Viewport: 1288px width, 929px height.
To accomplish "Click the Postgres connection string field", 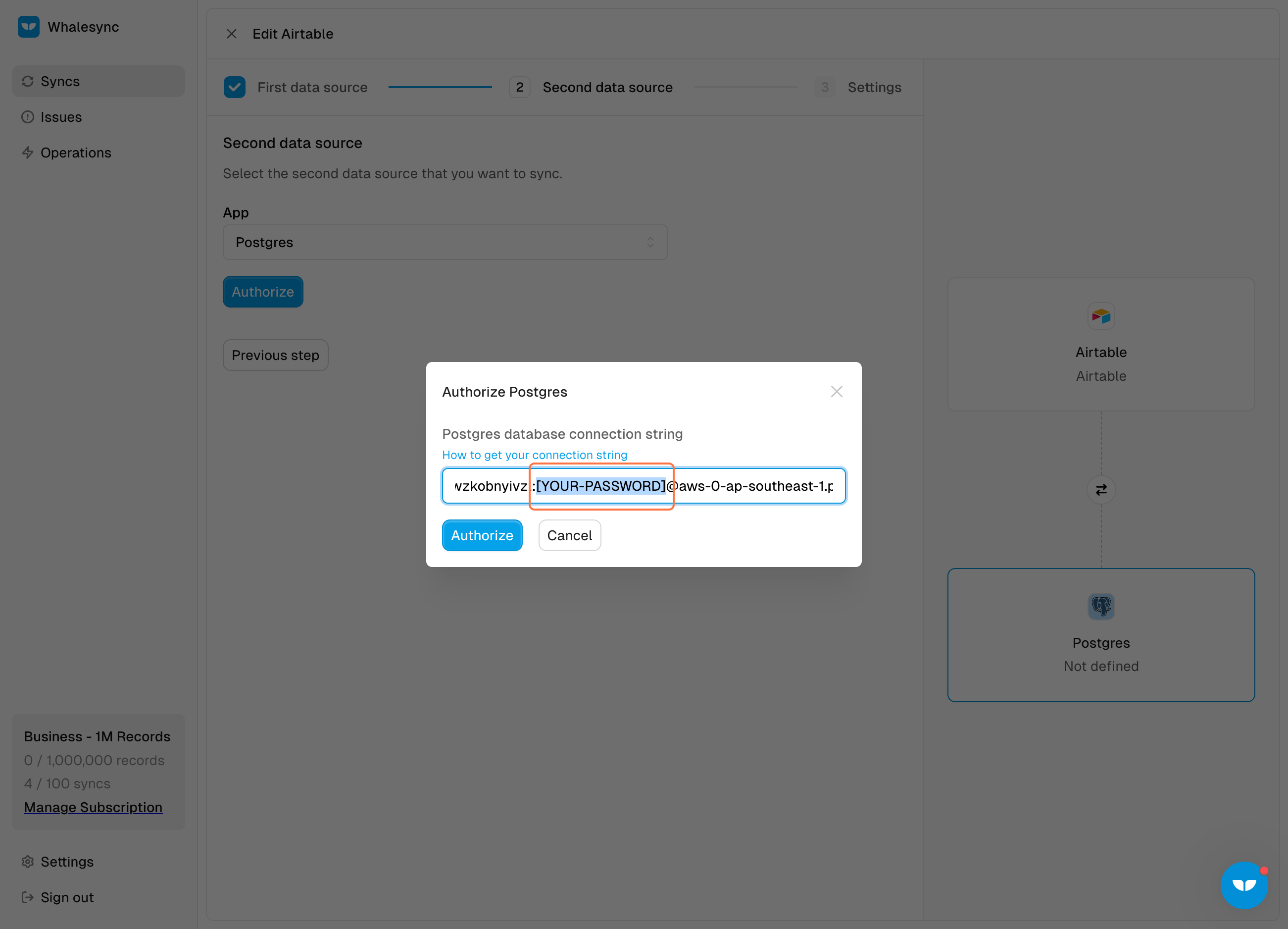I will [644, 486].
